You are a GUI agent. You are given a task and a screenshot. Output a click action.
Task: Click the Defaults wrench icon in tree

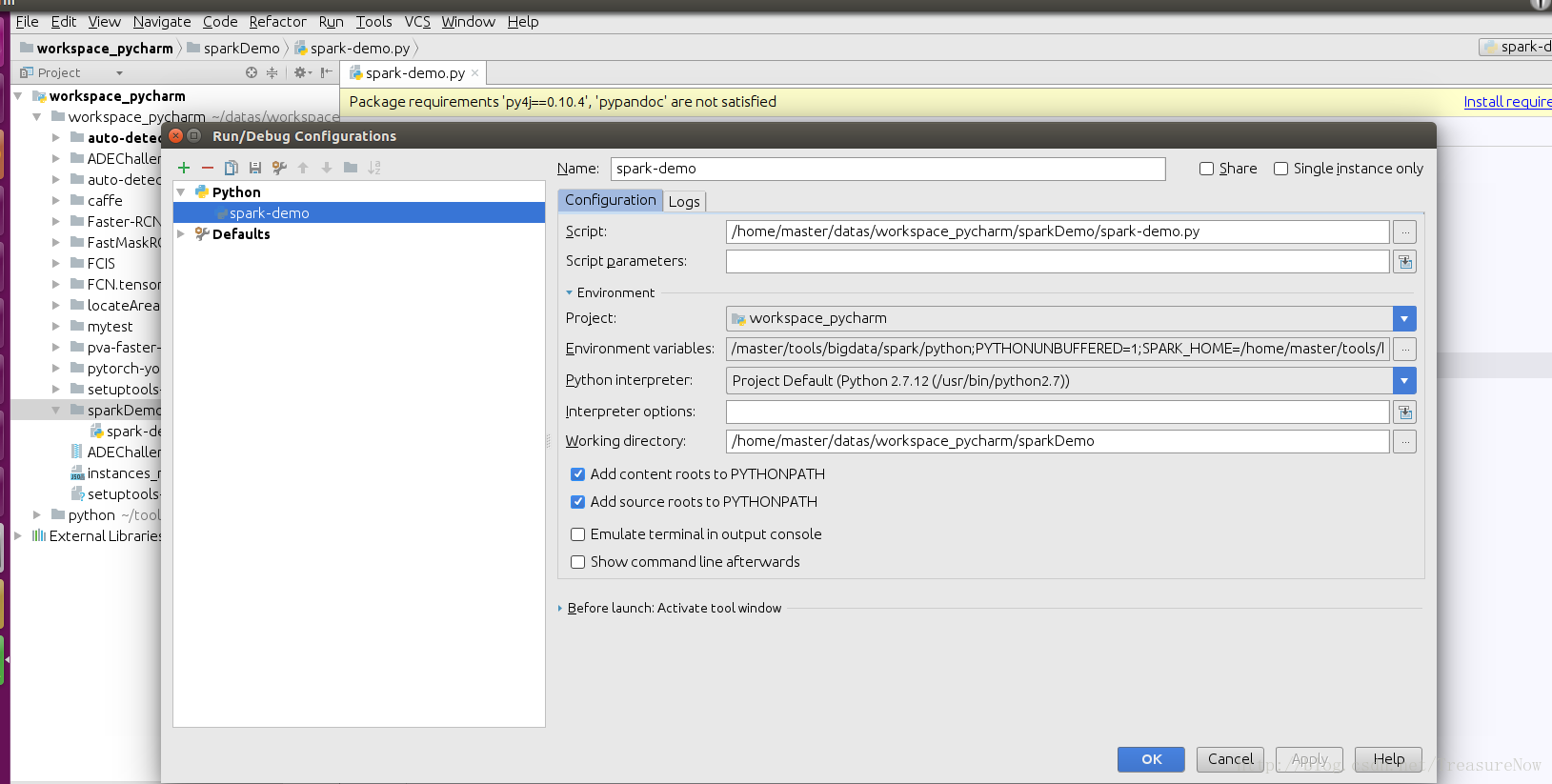point(202,233)
